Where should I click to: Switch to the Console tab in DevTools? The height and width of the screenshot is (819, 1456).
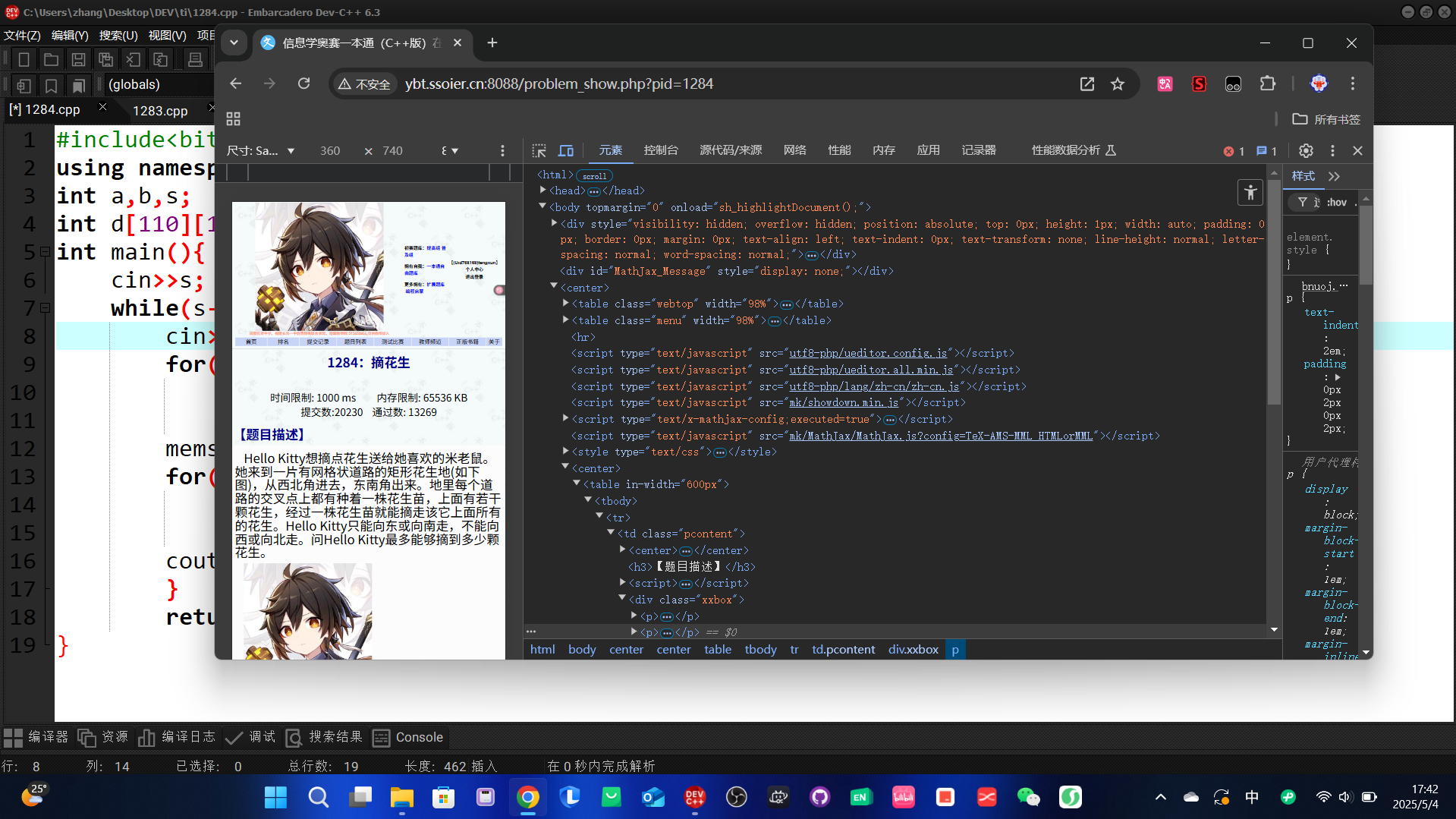[661, 150]
